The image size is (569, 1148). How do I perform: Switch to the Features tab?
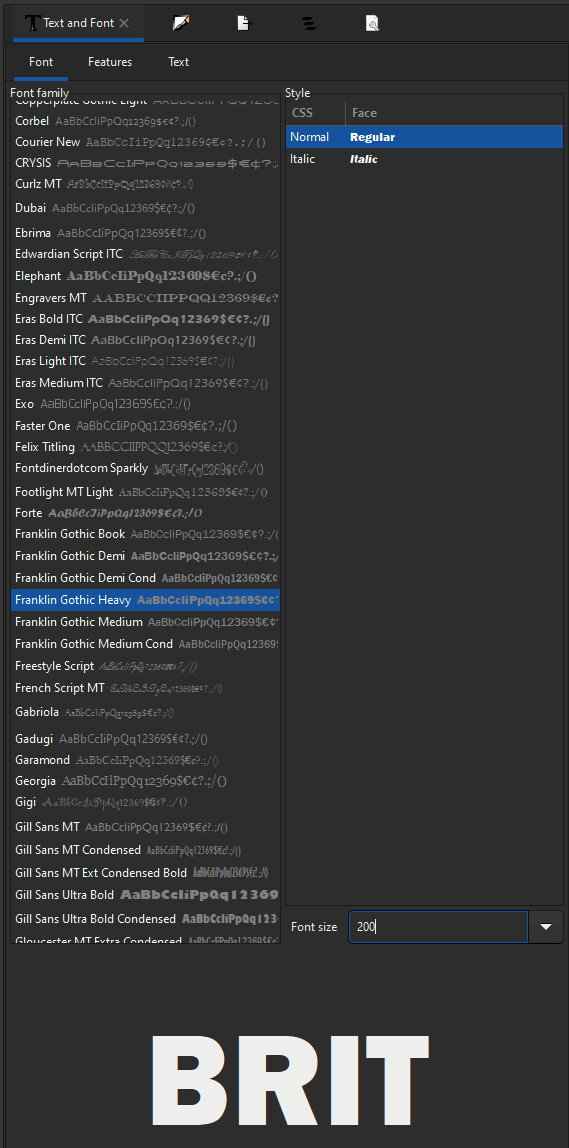point(110,62)
